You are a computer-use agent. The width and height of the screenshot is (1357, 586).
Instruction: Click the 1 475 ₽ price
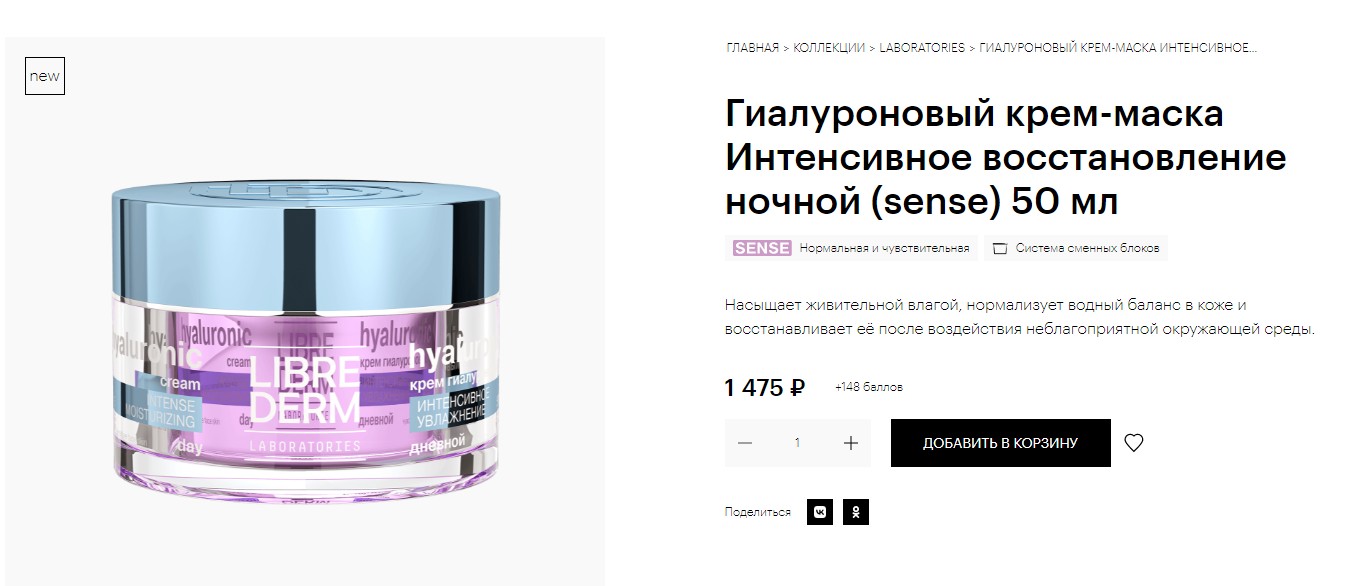click(x=765, y=388)
